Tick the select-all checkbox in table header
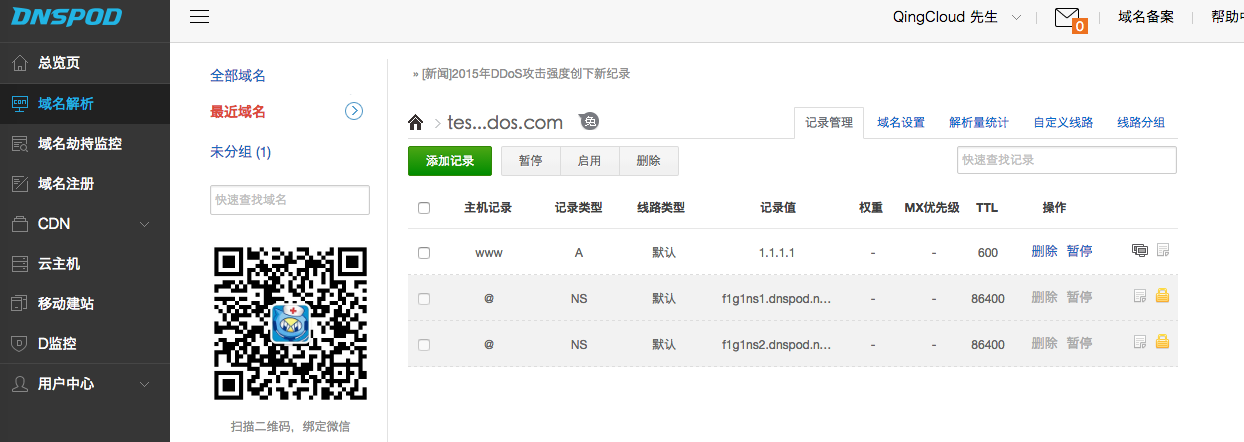This screenshot has height=442, width=1244. (x=424, y=208)
